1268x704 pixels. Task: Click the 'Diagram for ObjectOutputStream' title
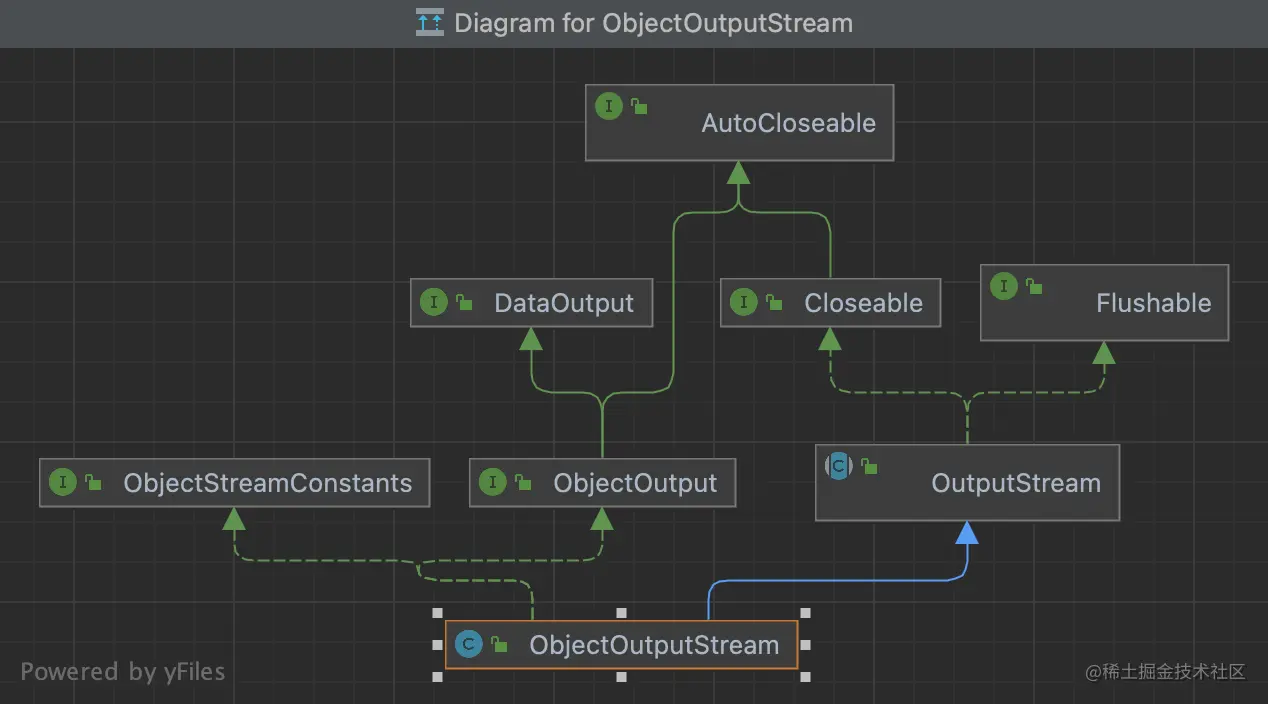point(653,23)
